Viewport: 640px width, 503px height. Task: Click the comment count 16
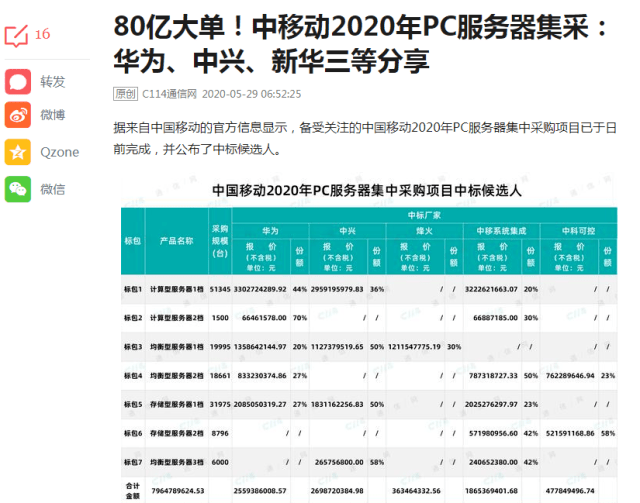pos(42,34)
